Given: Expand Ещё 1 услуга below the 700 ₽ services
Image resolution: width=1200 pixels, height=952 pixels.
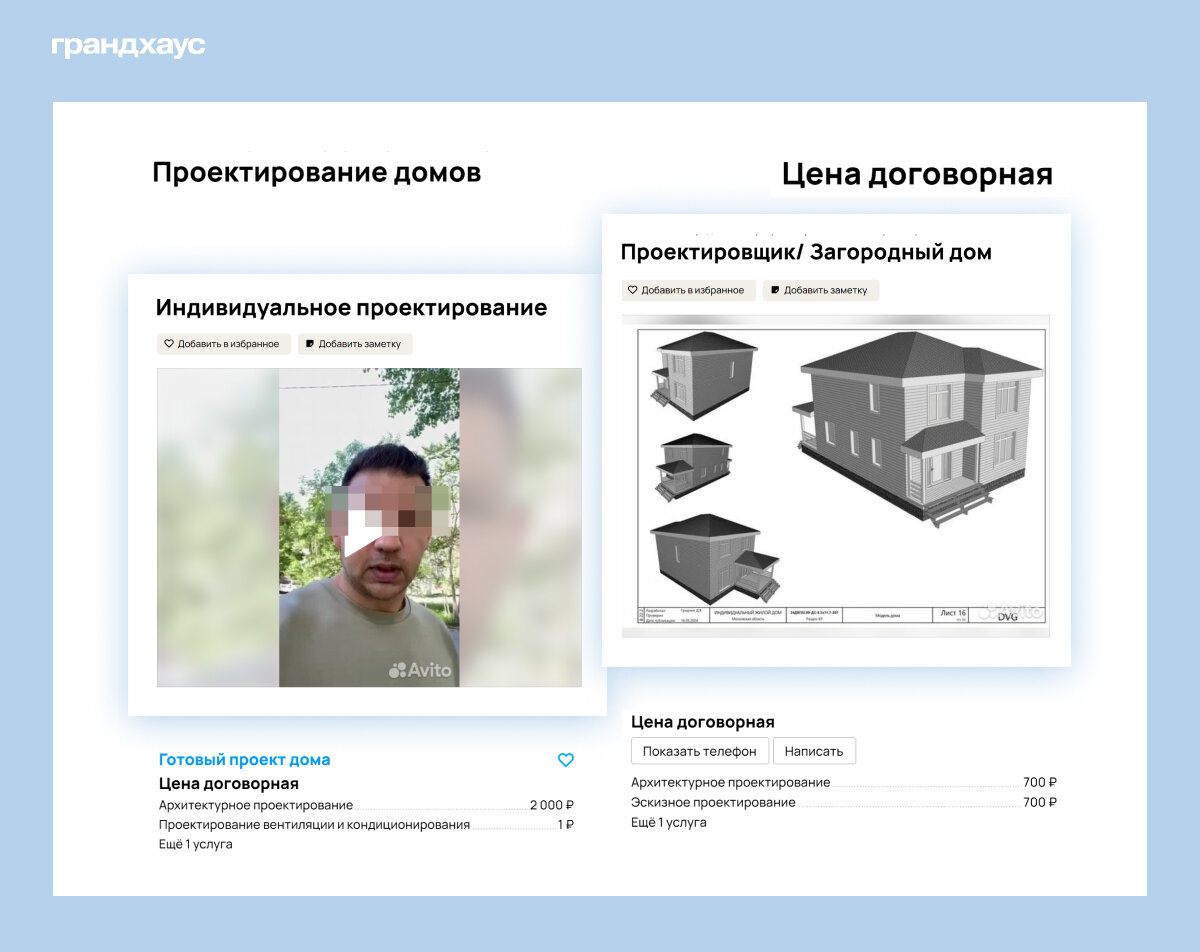Looking at the screenshot, I should [x=668, y=822].
